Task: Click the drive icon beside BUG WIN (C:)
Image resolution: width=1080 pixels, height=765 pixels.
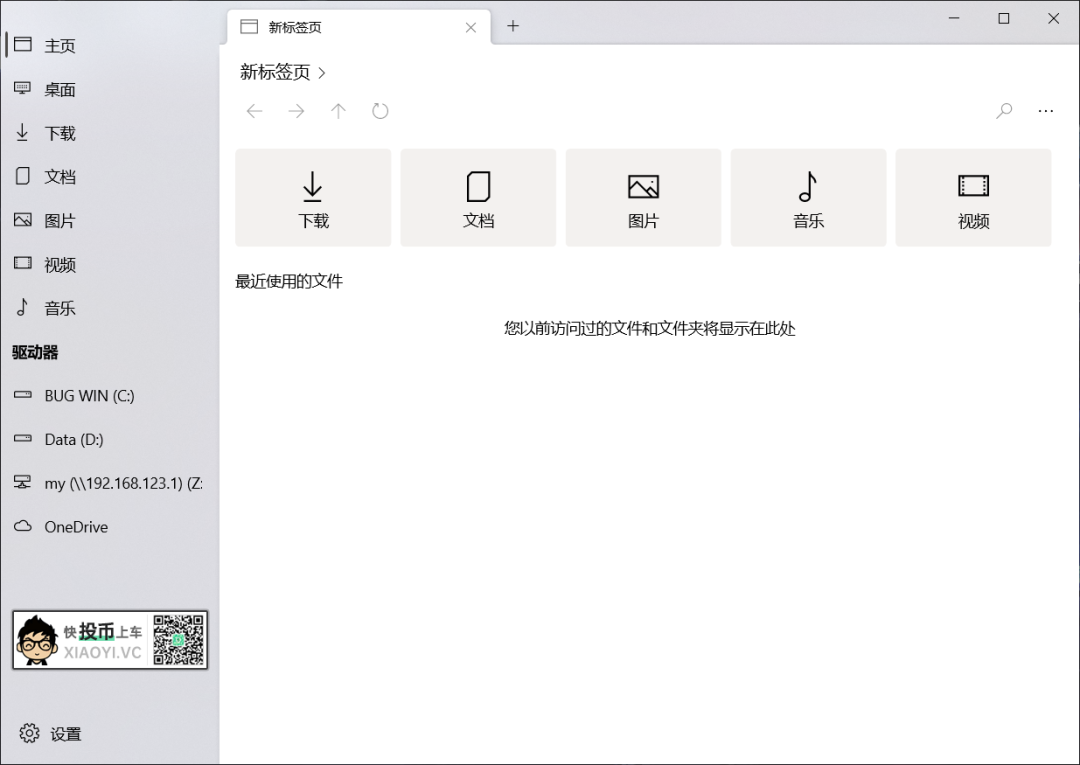Action: [x=23, y=395]
